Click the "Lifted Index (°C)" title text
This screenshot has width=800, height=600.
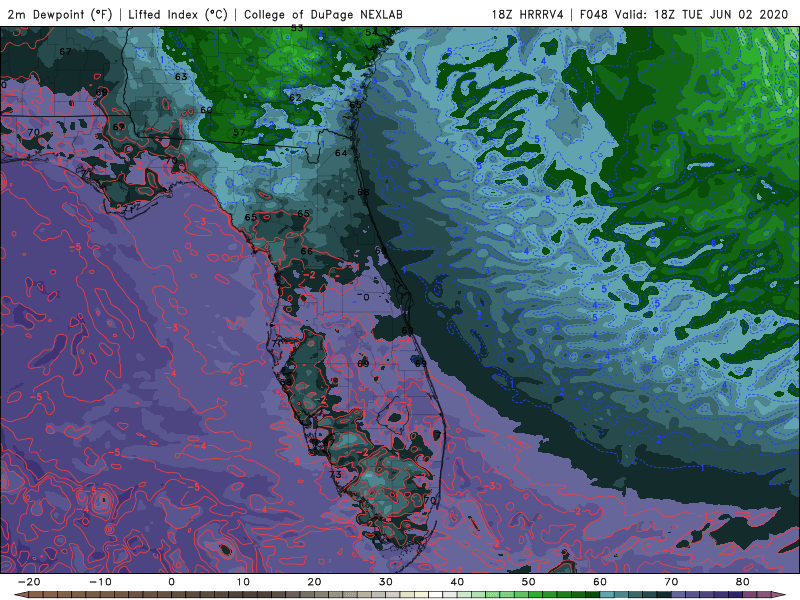pyautogui.click(x=178, y=14)
